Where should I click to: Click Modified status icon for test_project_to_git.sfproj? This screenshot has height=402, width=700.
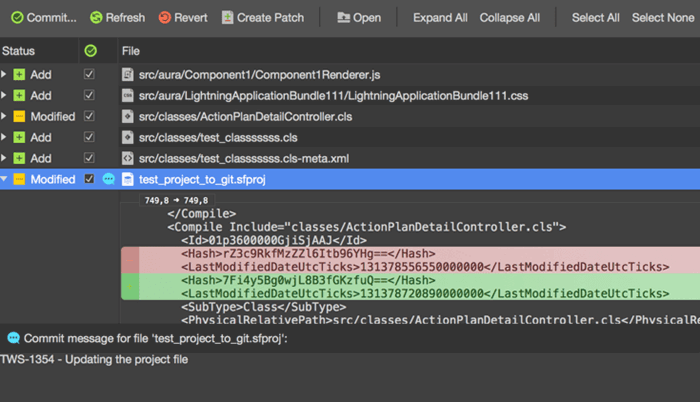click(19, 180)
